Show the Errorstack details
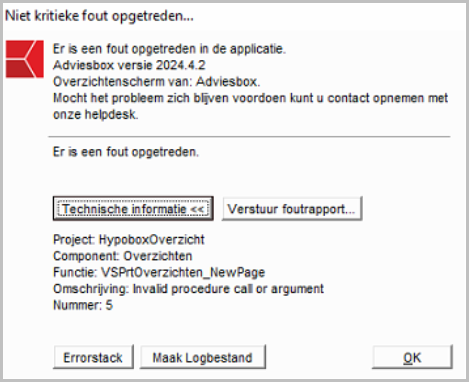 [93, 357]
